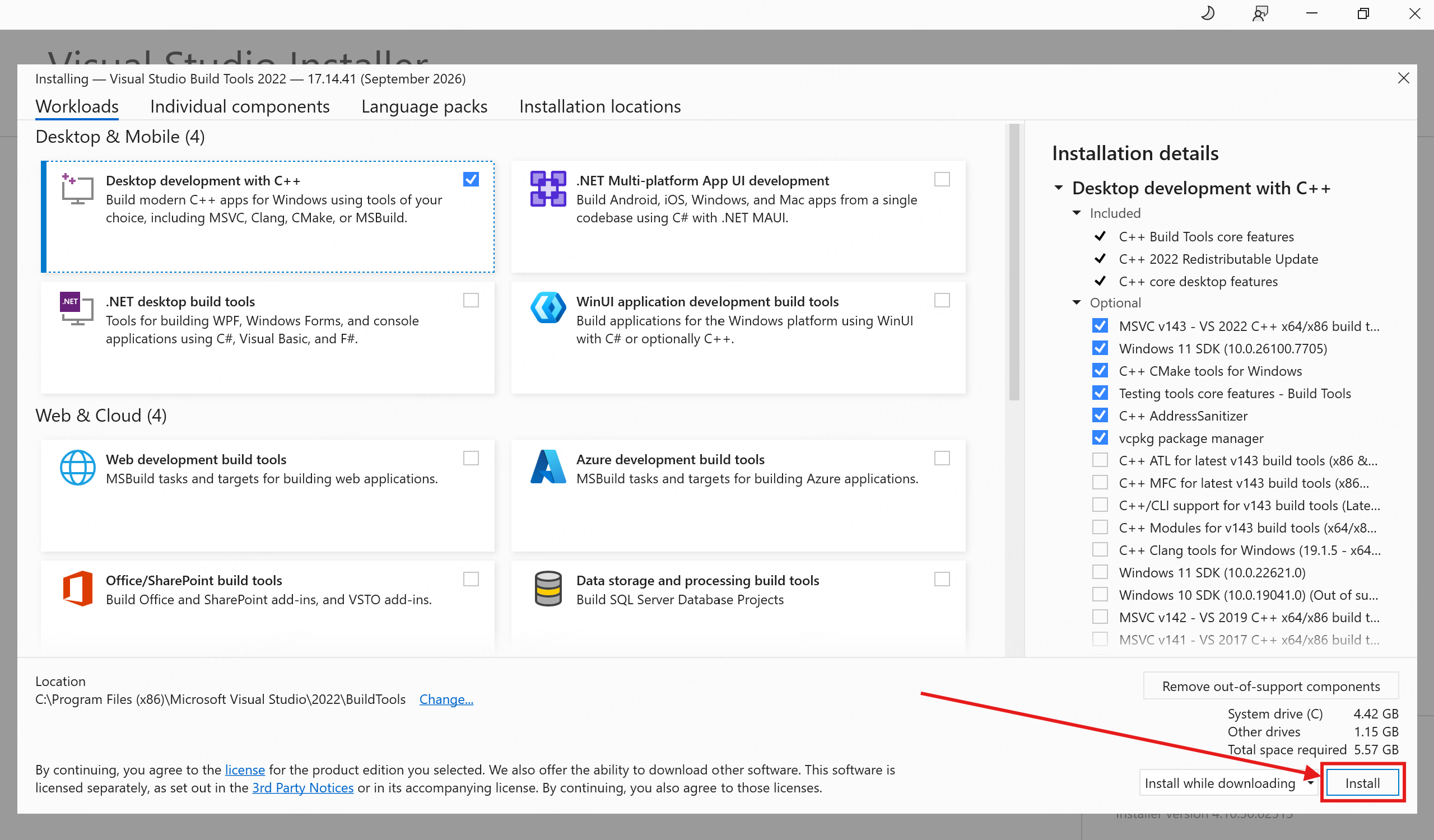This screenshot has height=840, width=1434.
Task: Check MSVC v142 VS 2019 build tools
Action: tap(1100, 617)
